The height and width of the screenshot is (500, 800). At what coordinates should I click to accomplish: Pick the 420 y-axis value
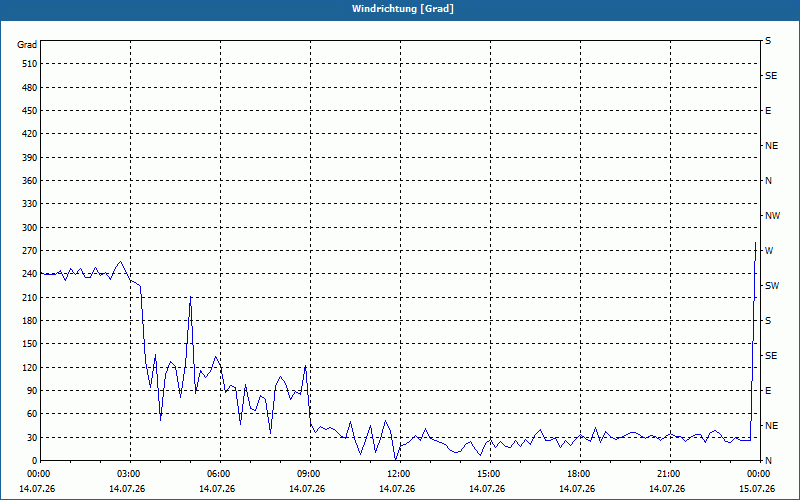click(30, 134)
